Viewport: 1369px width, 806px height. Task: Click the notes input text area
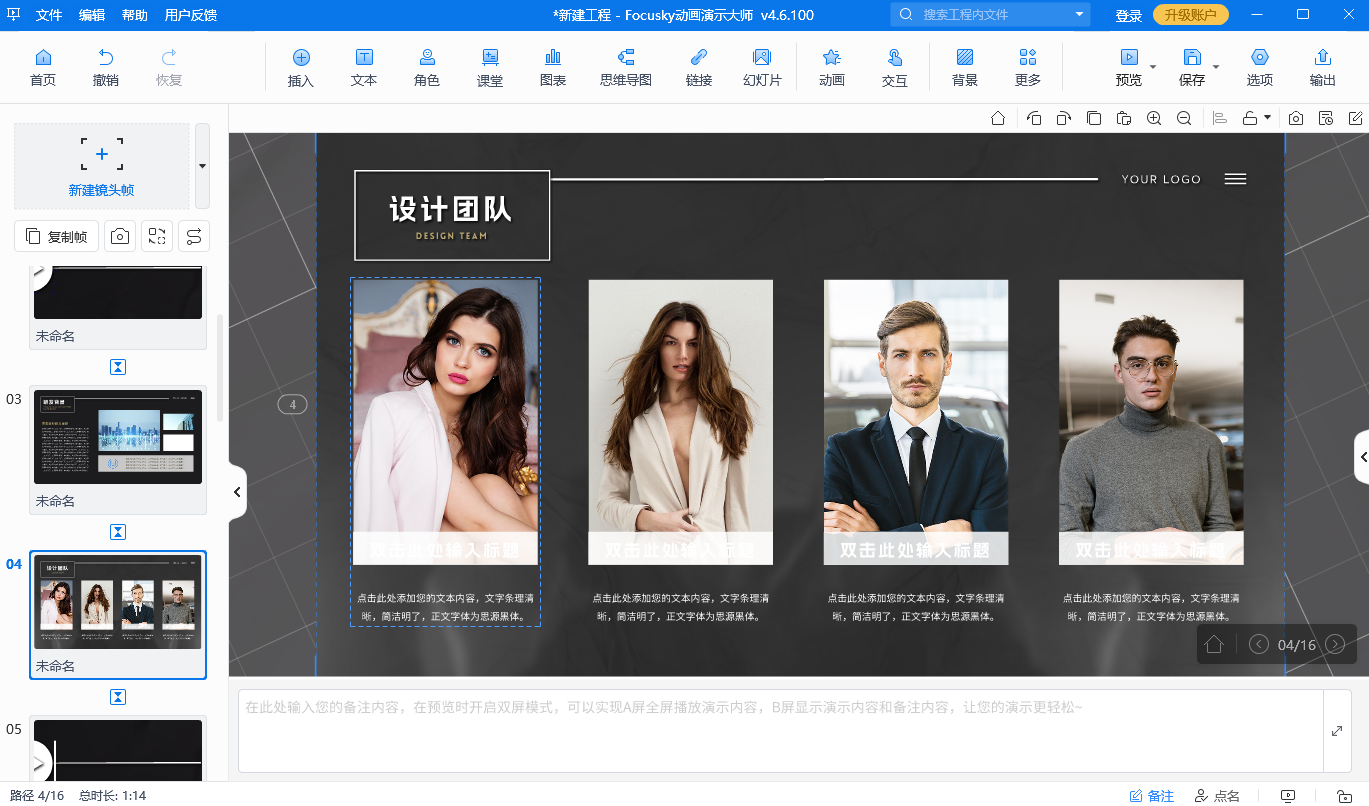click(780, 731)
